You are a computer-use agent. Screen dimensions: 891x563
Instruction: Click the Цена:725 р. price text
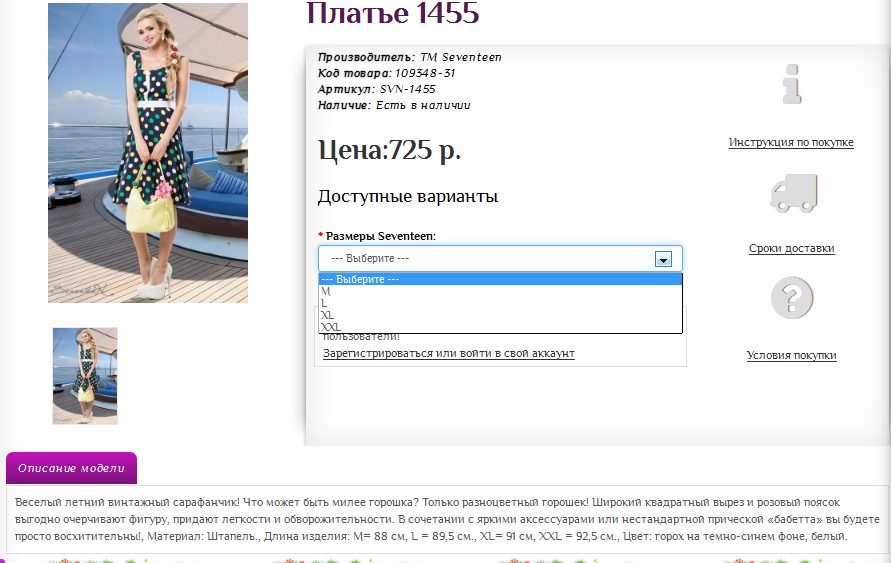[389, 151]
